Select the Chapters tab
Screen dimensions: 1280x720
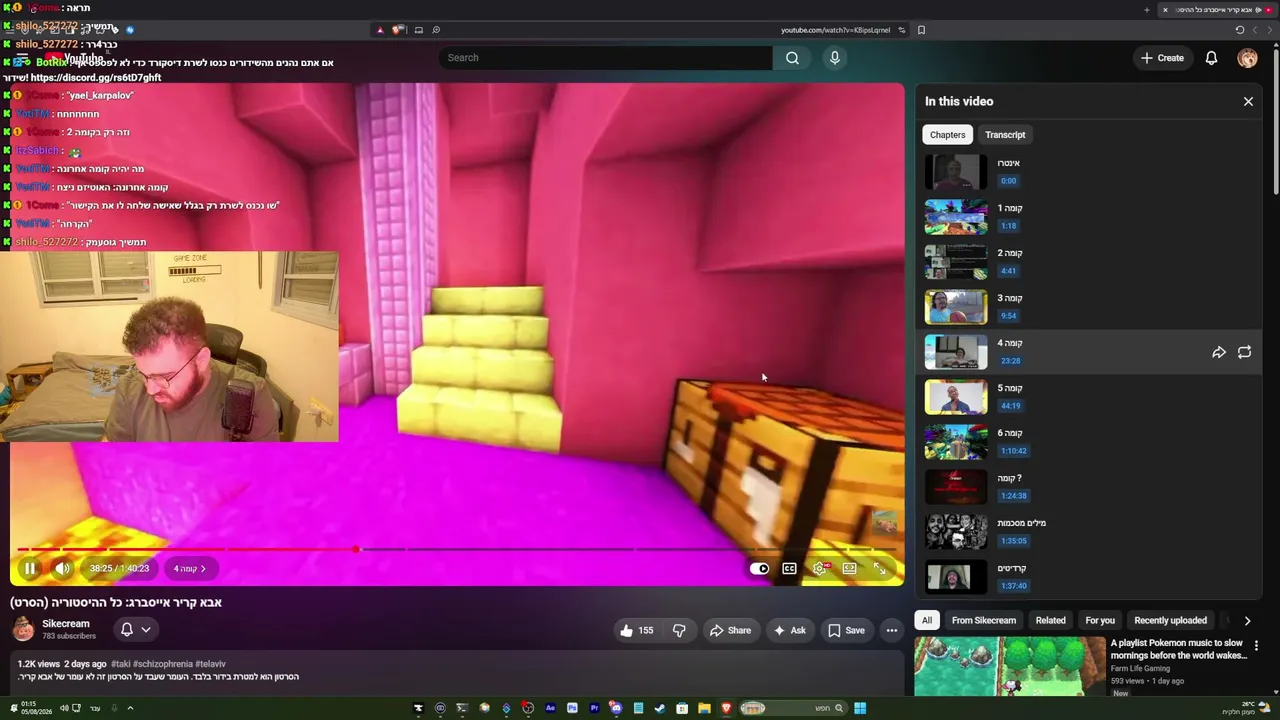coord(947,135)
